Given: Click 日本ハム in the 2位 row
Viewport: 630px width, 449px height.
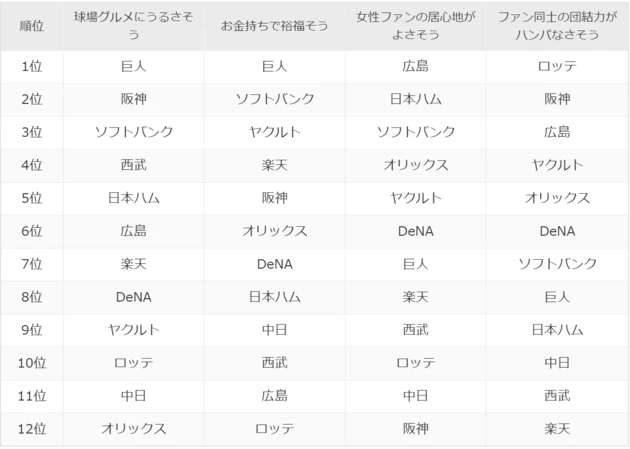Looking at the screenshot, I should click(x=415, y=100).
